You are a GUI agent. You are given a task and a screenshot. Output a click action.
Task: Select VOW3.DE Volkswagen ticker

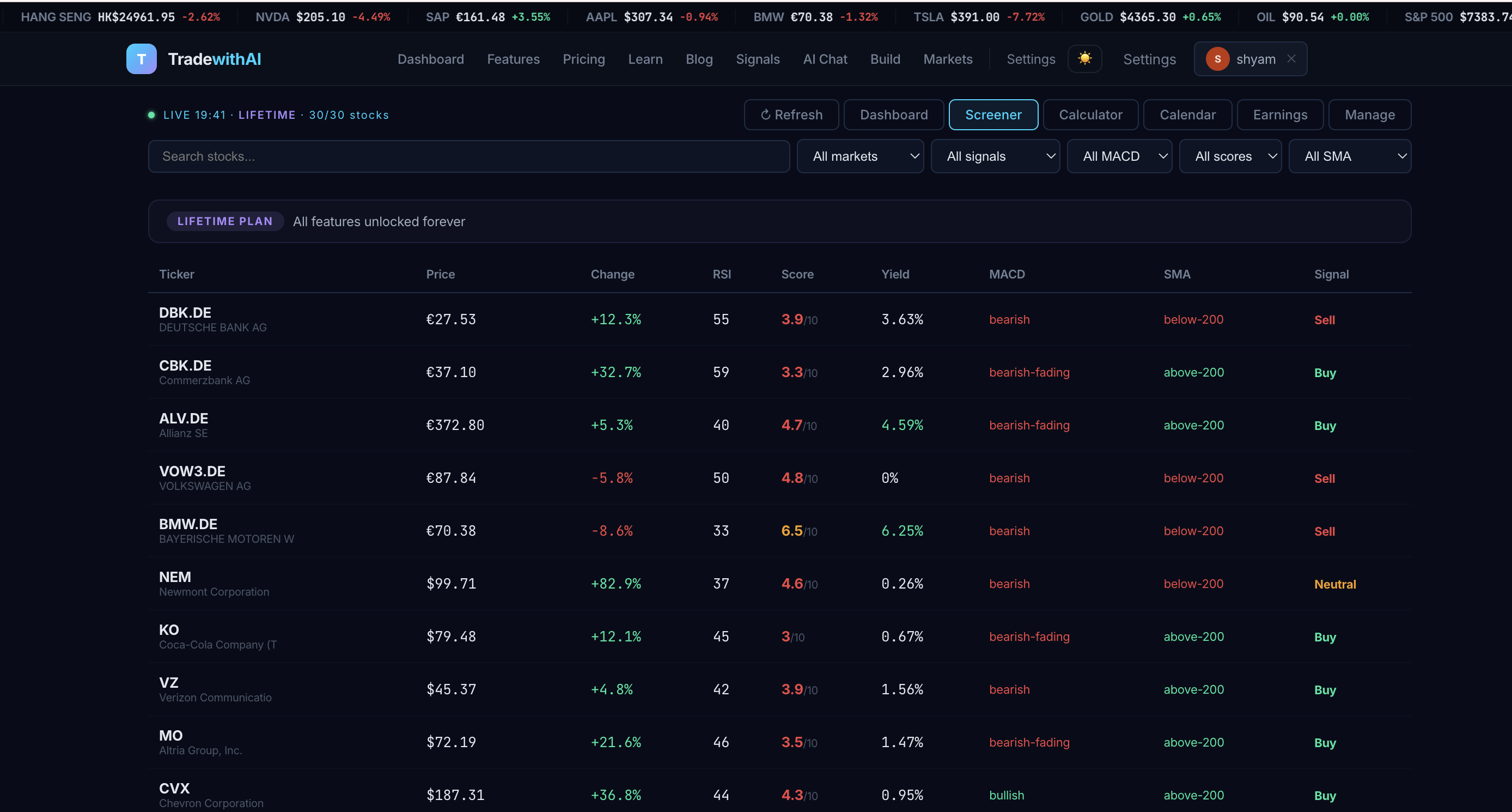tap(192, 471)
